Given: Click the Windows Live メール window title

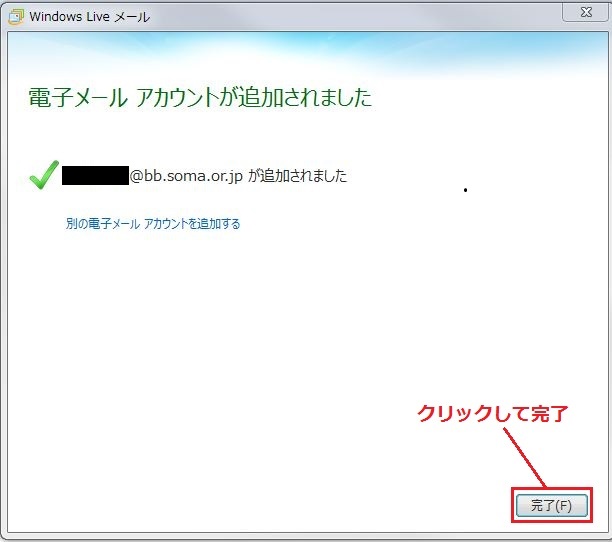Looking at the screenshot, I should 89,17.
